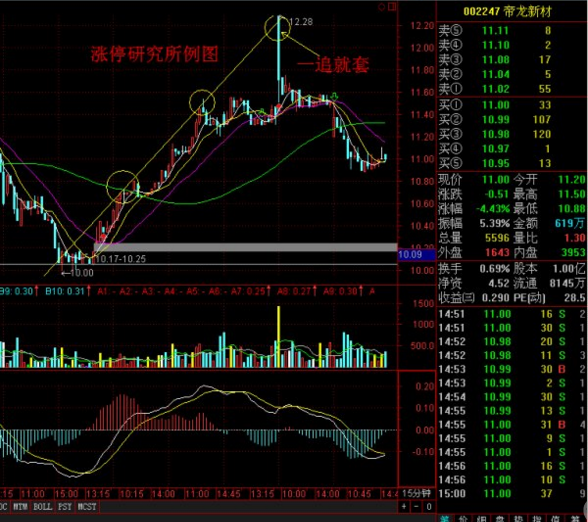Click the tall yellow volume bar
This screenshot has width=588, height=522.
click(279, 337)
